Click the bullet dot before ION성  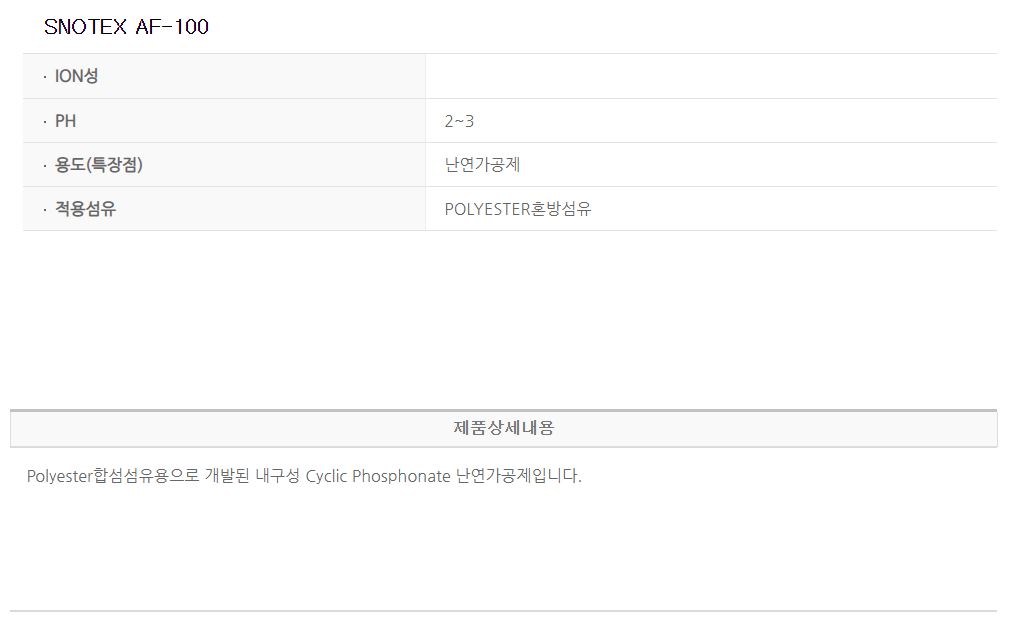(x=44, y=77)
